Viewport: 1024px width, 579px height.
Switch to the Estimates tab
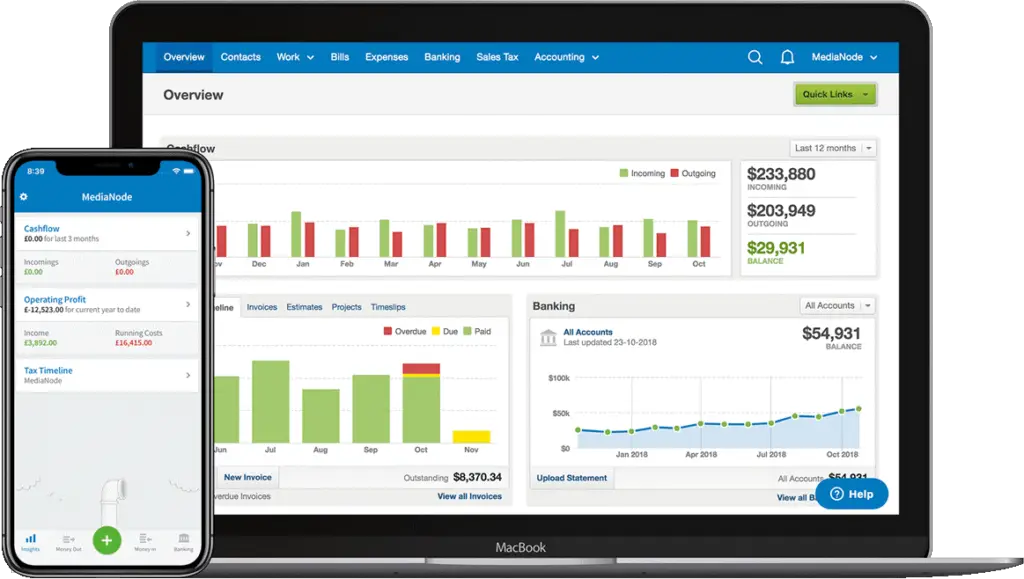pos(304,307)
